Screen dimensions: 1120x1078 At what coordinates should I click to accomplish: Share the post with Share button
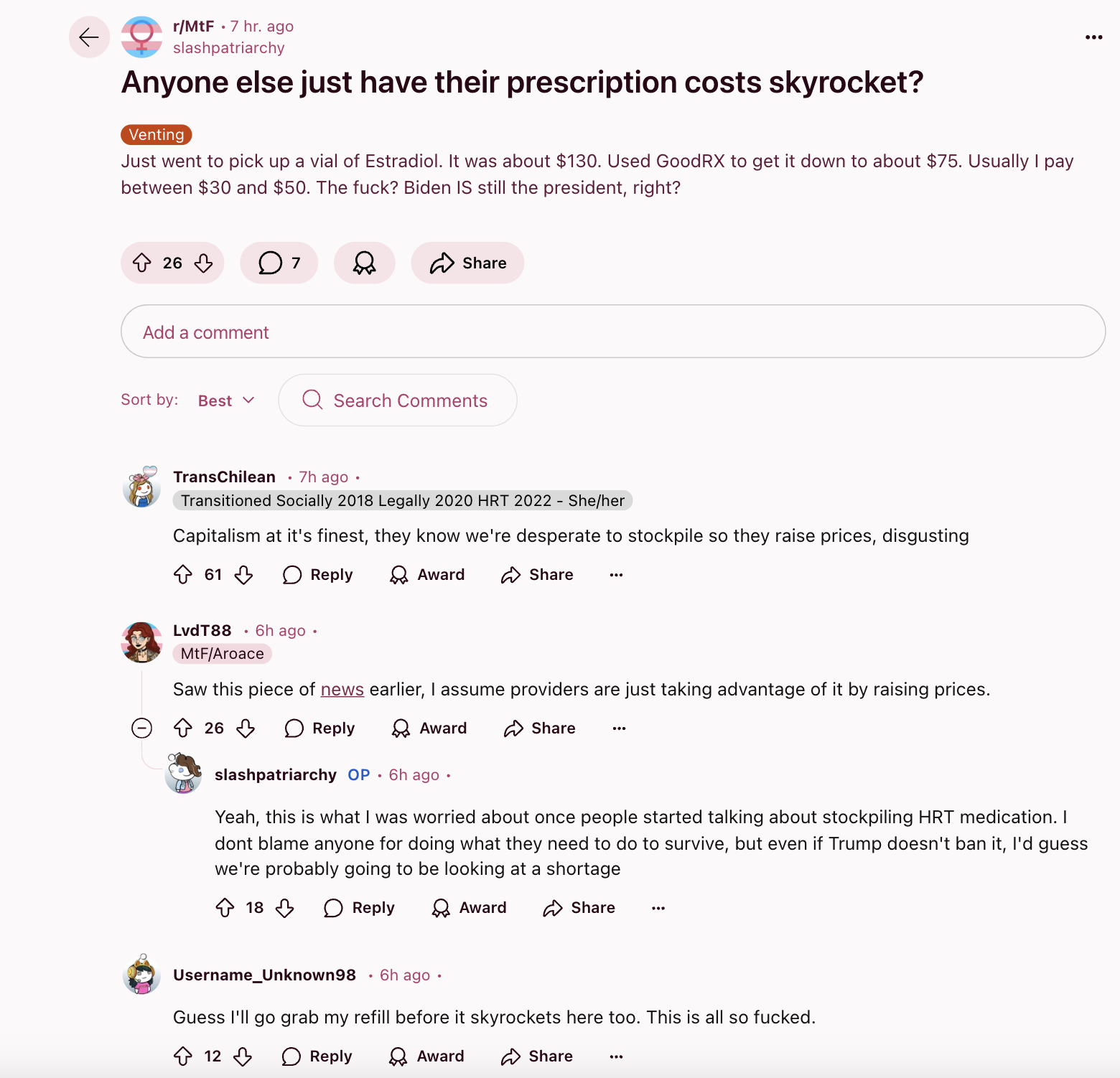click(x=467, y=263)
